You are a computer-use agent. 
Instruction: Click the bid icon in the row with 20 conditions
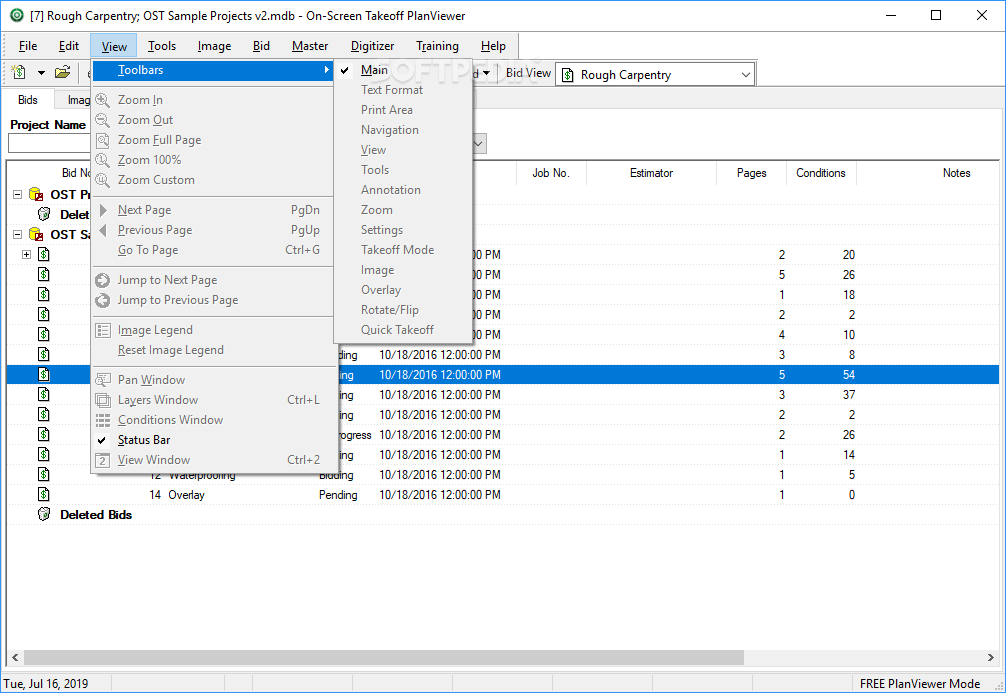(44, 255)
